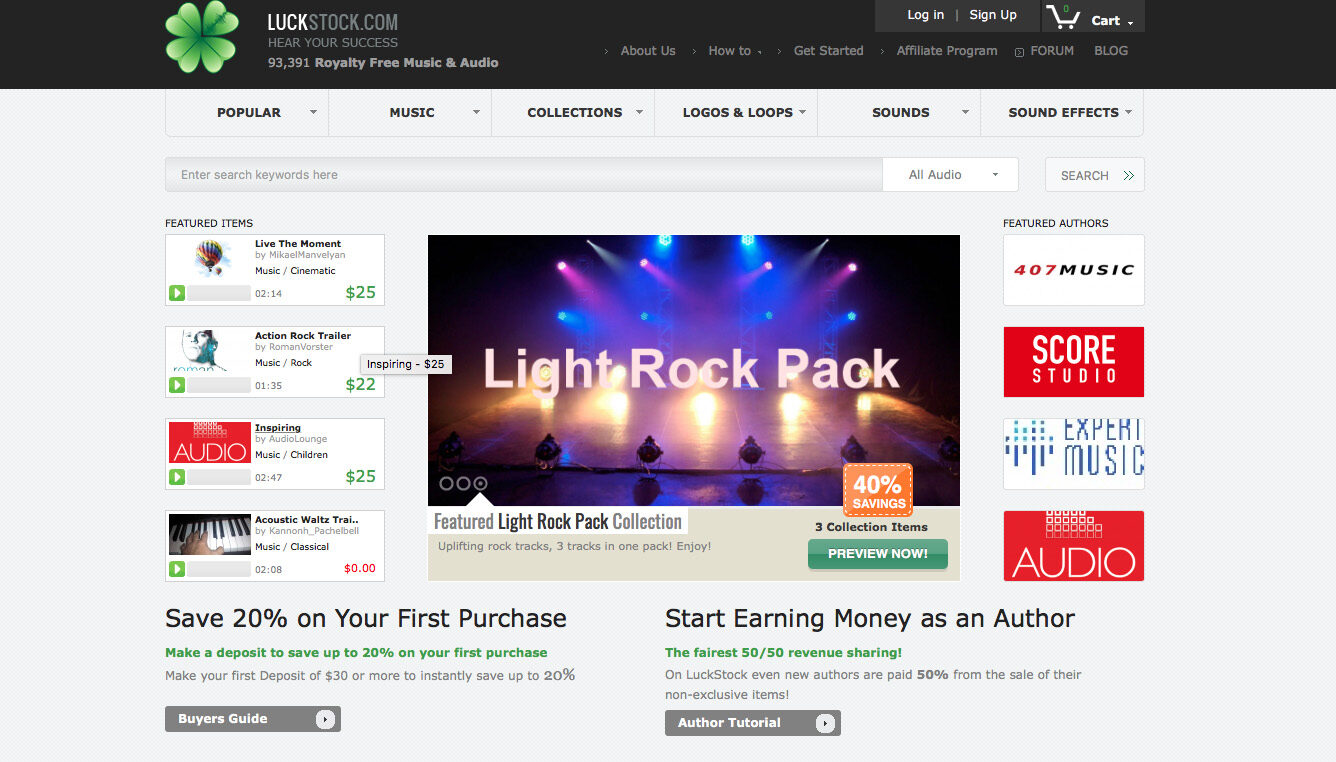Click the Buyers Guide arrow icon

(325, 719)
